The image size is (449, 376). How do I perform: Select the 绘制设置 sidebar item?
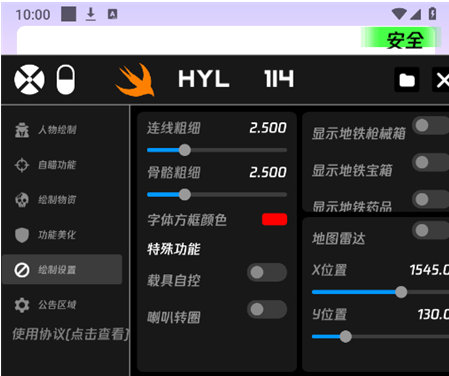pos(62,269)
